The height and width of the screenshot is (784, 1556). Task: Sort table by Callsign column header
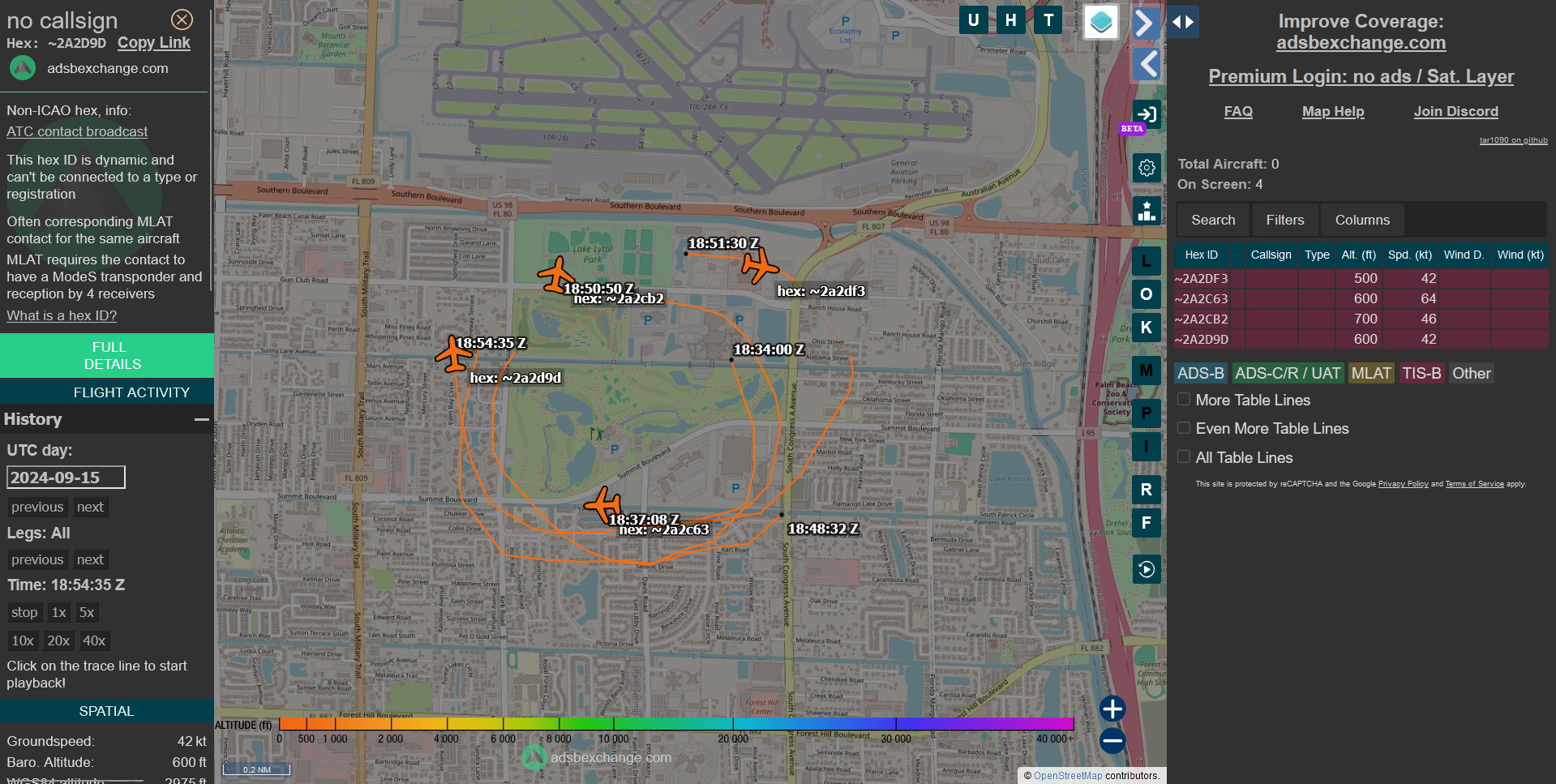(1271, 255)
